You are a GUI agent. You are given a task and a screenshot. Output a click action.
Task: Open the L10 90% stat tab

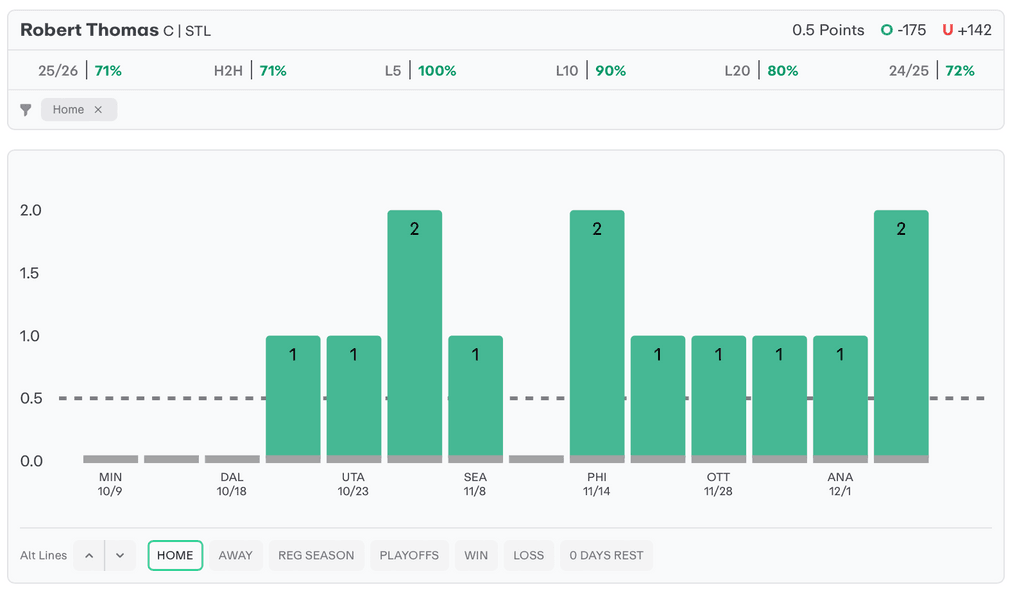pos(590,71)
